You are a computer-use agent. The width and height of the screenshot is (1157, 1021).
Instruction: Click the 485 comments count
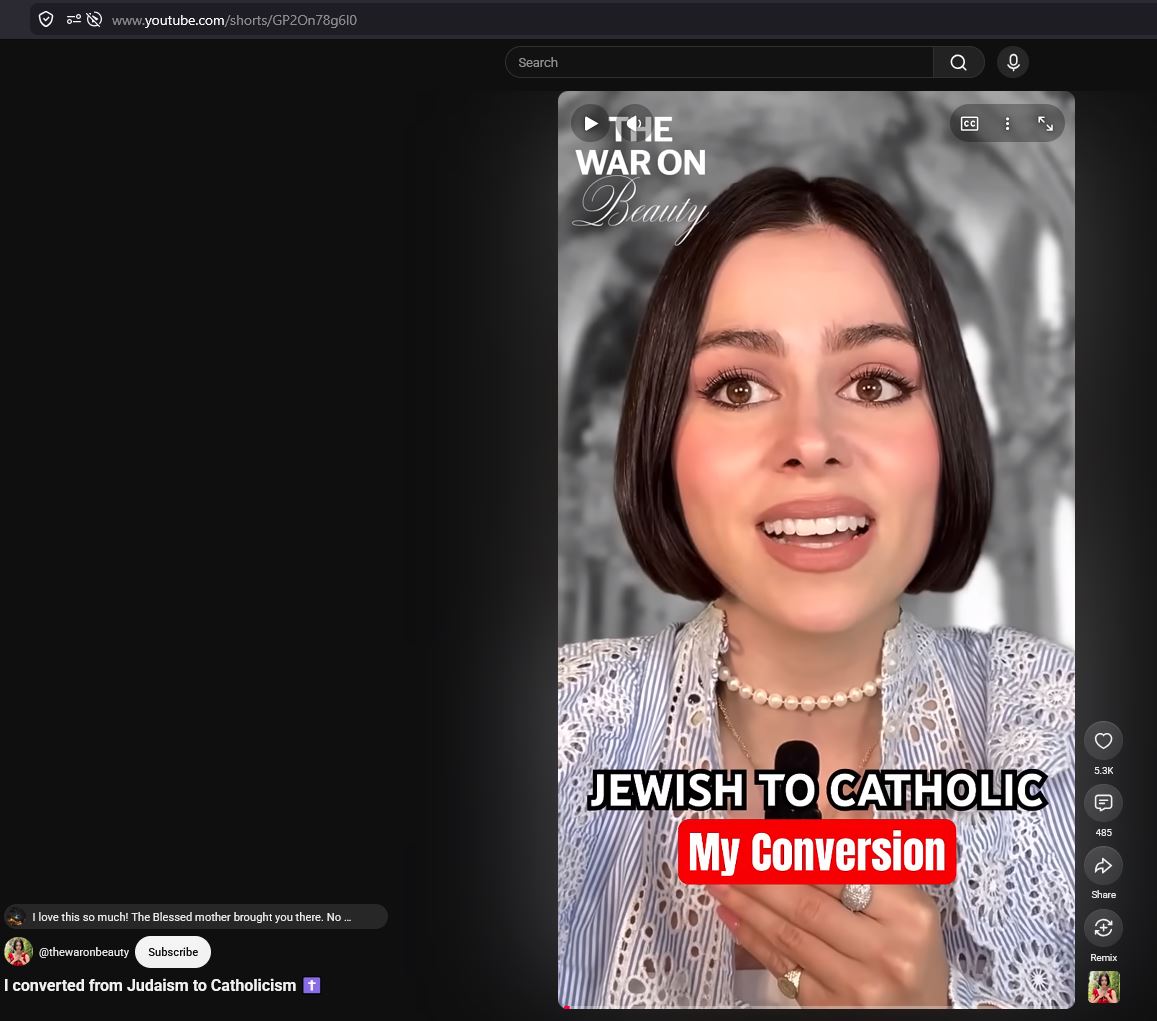pos(1103,832)
